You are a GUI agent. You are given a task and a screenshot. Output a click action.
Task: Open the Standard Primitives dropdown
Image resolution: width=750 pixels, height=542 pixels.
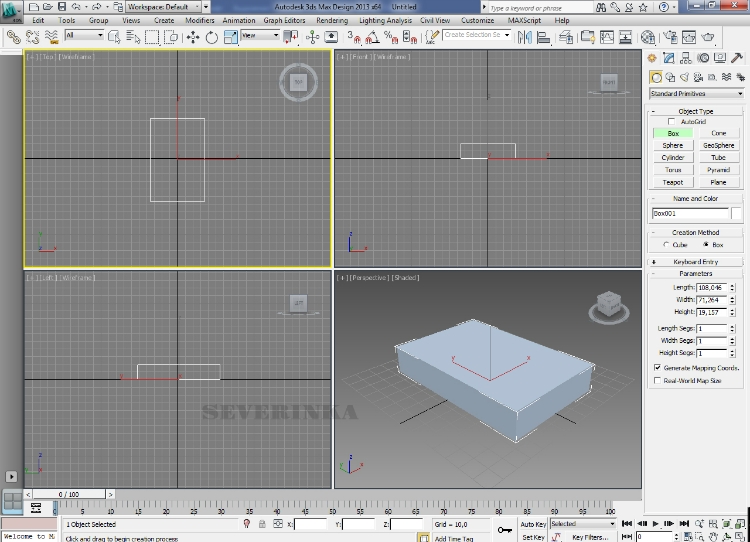697,94
